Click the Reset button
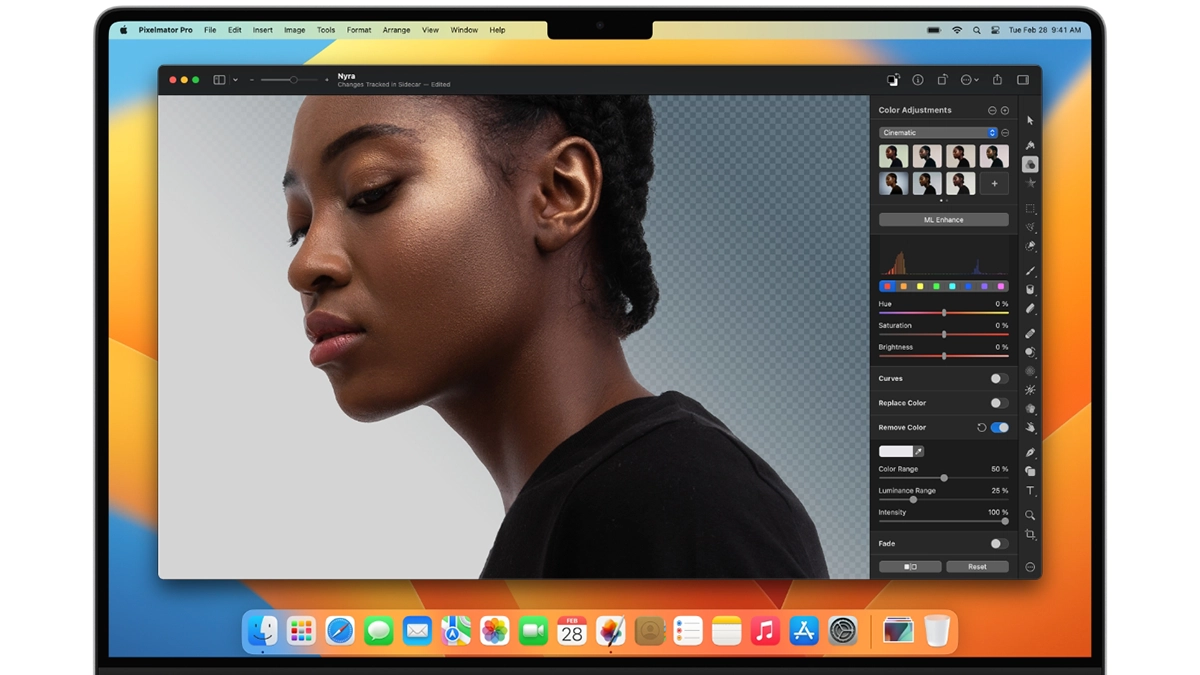The image size is (1200, 675). click(977, 567)
